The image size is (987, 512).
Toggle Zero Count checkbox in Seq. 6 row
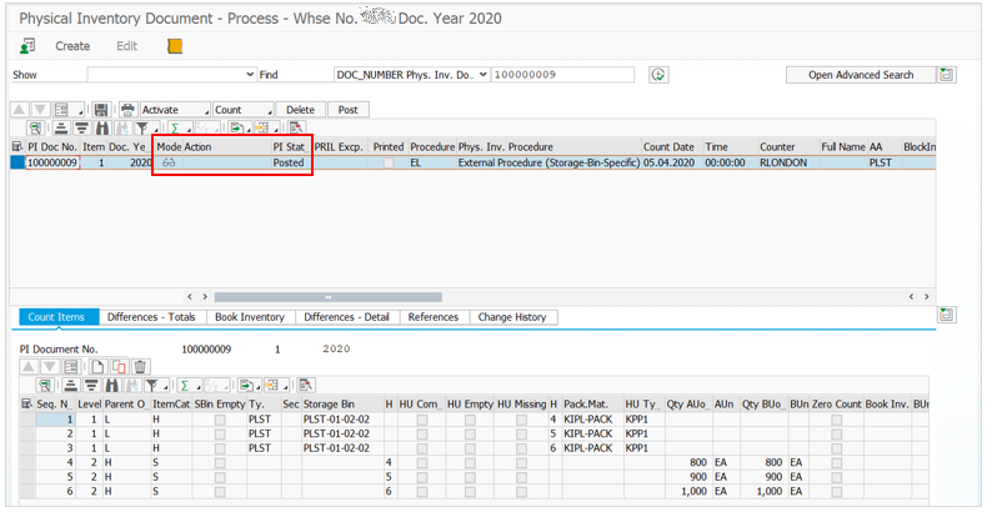click(837, 492)
